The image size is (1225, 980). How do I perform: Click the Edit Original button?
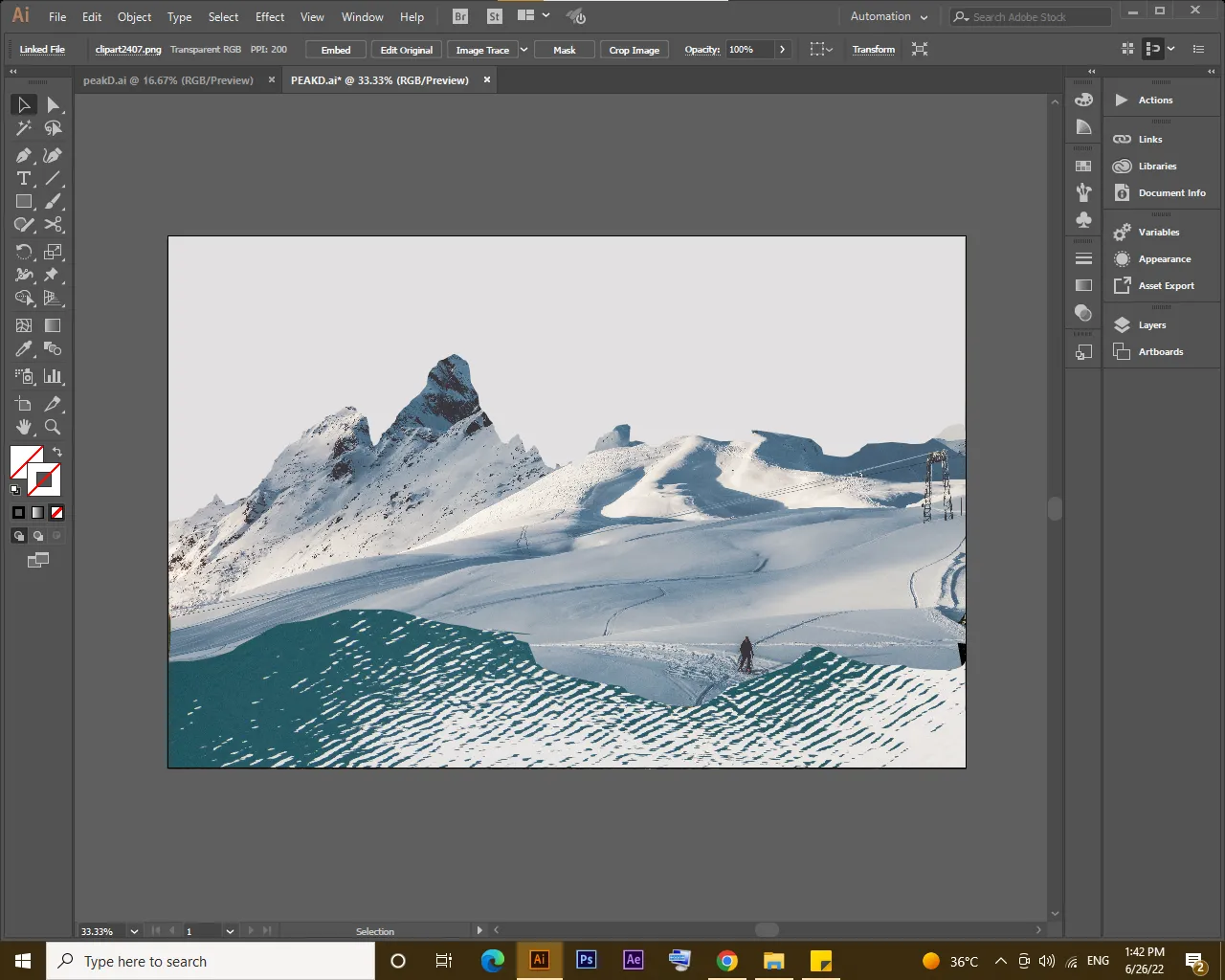point(407,50)
